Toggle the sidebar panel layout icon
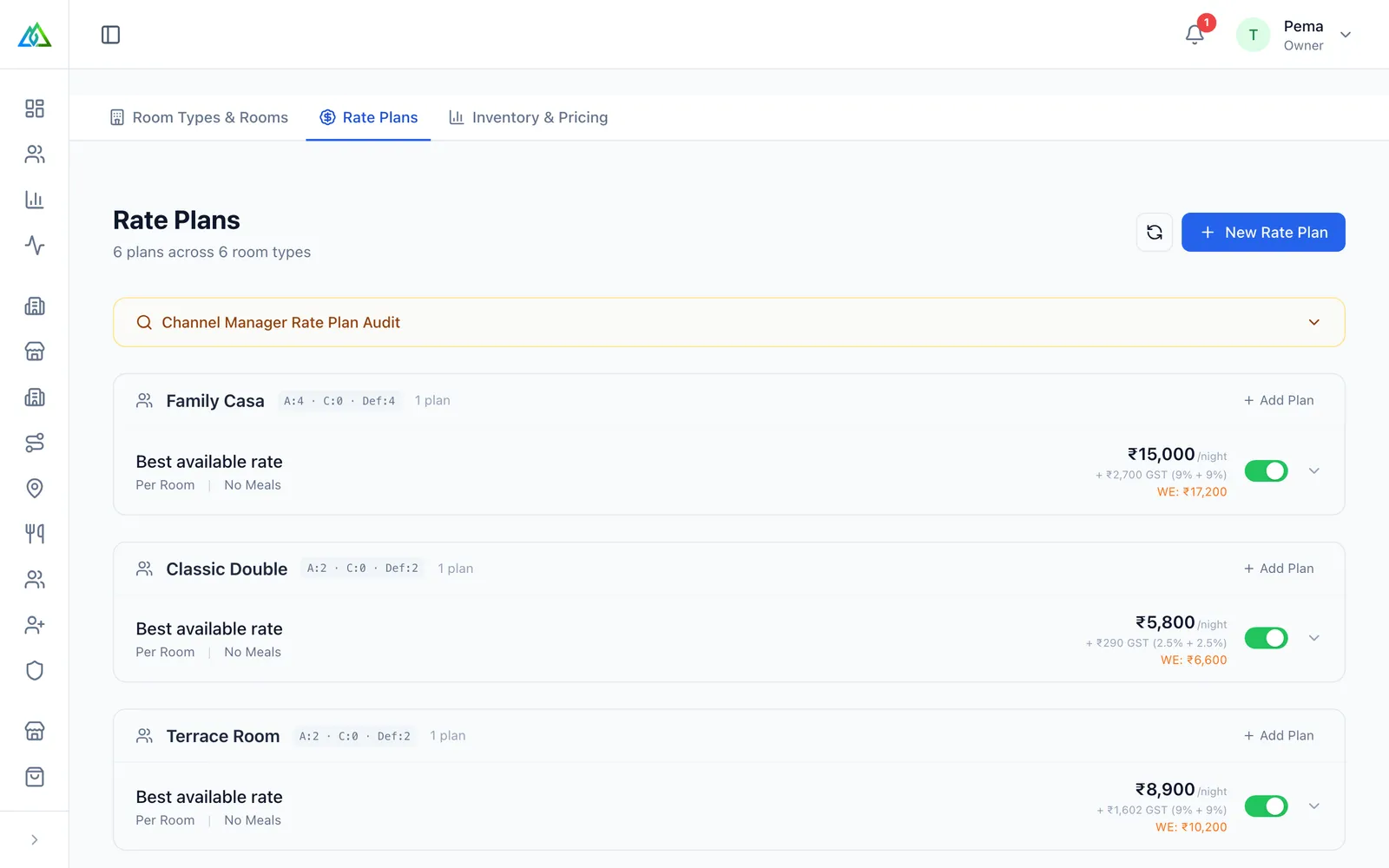Viewport: 1389px width, 868px height. pos(110,35)
